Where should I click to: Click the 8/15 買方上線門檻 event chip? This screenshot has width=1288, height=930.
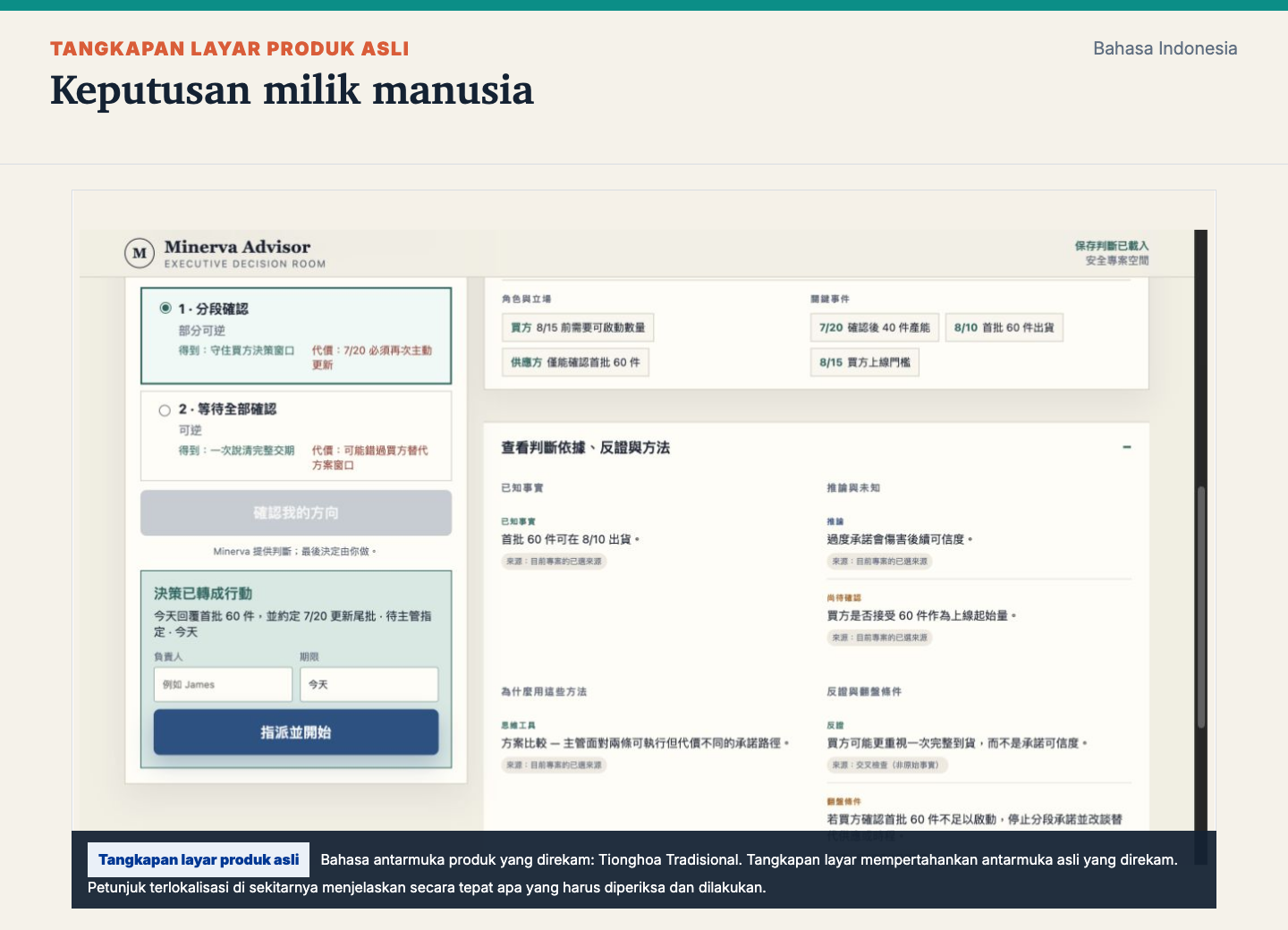(x=865, y=362)
